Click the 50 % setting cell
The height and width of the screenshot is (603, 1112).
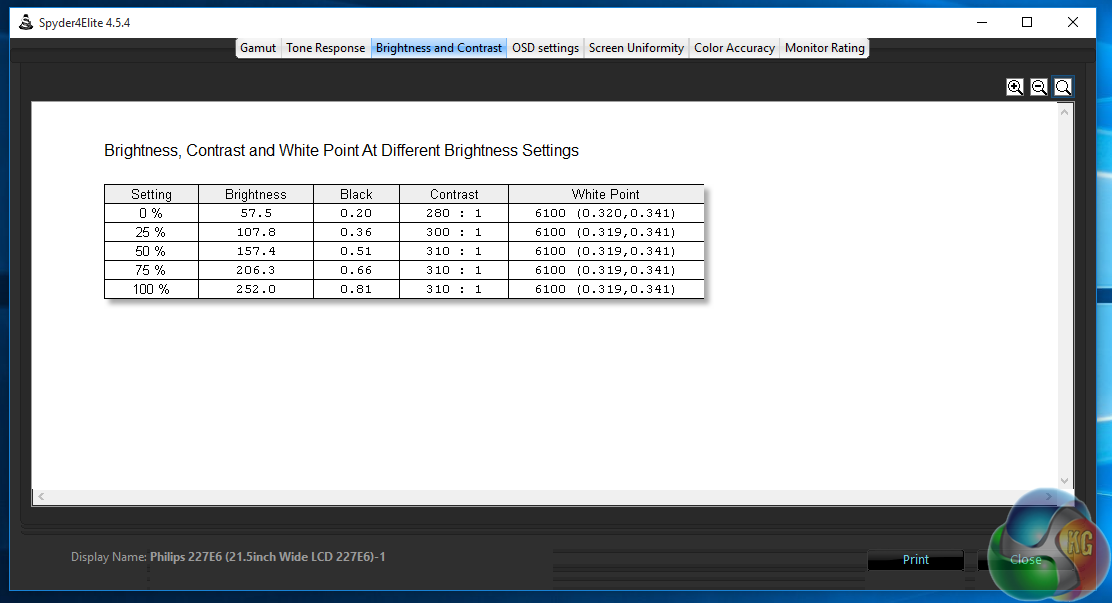pos(151,251)
